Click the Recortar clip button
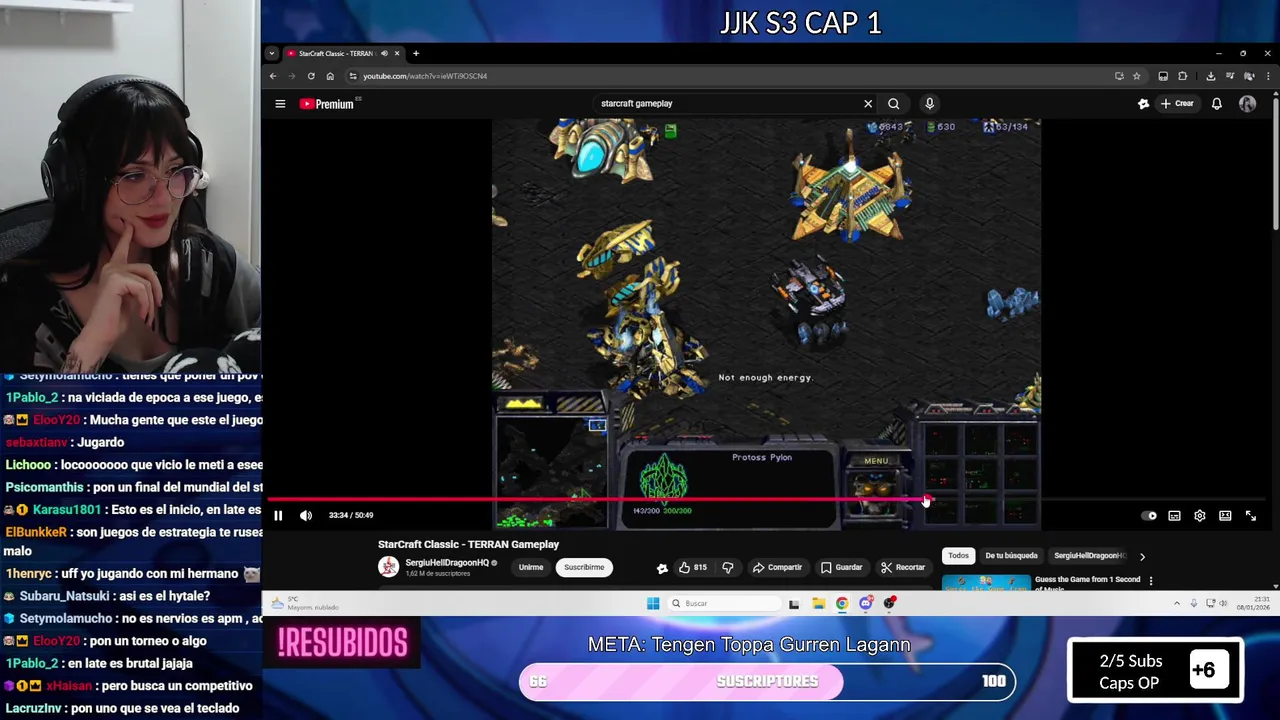 pyautogui.click(x=903, y=568)
